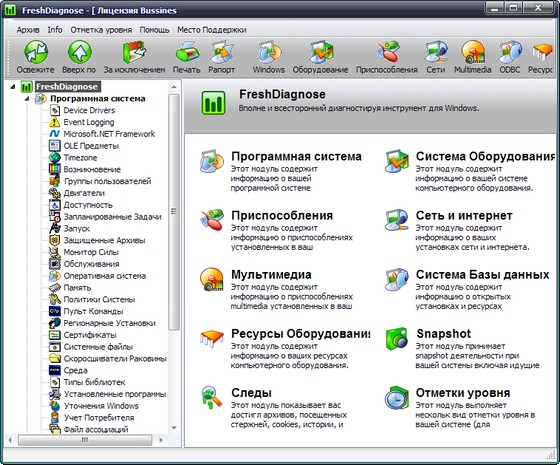The height and width of the screenshot is (465, 560).
Task: Open Программная система module icon in main panel
Action: point(212,161)
